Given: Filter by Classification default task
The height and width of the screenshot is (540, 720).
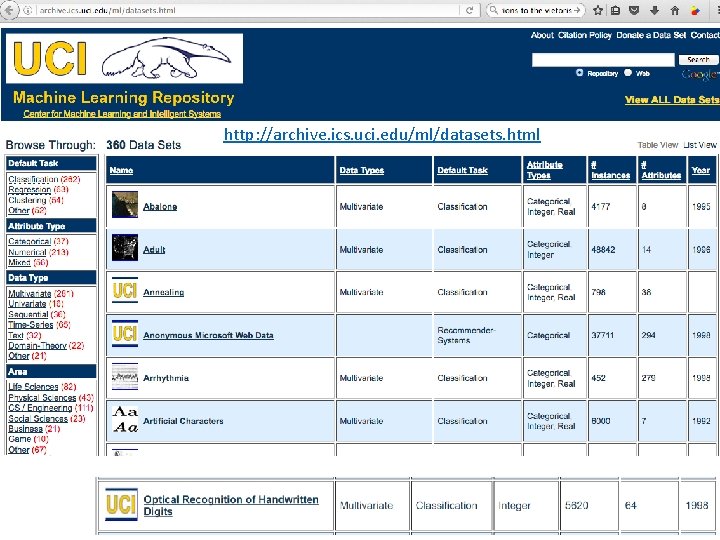Looking at the screenshot, I should click(x=33, y=179).
